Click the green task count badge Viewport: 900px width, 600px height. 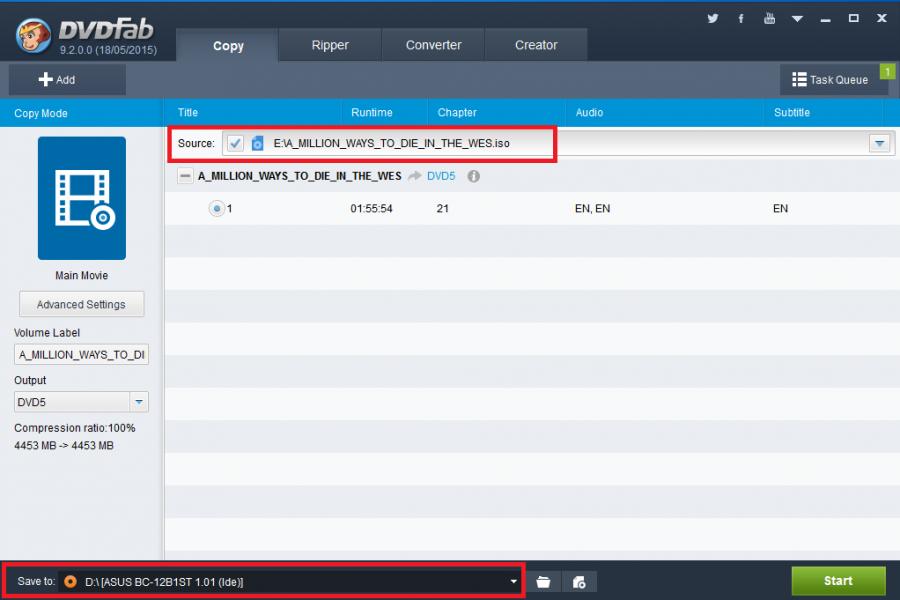pos(887,71)
